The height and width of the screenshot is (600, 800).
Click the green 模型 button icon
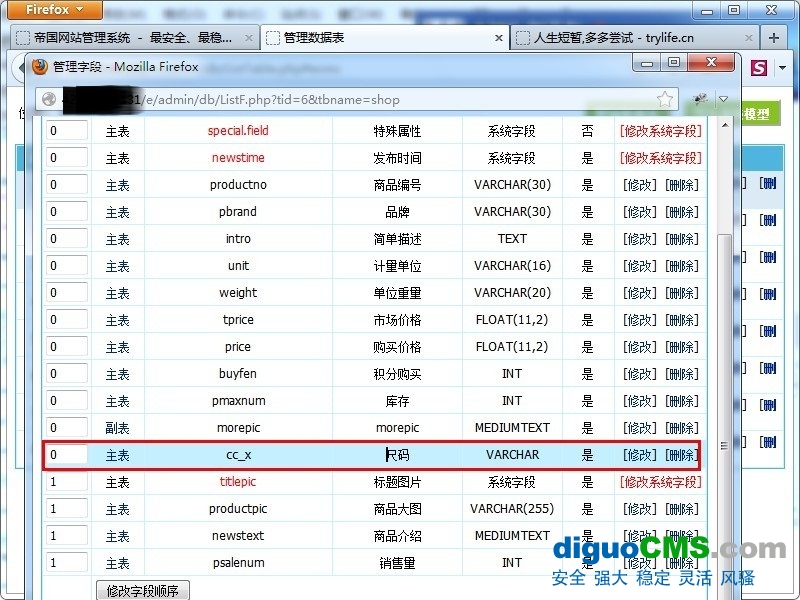point(760,112)
